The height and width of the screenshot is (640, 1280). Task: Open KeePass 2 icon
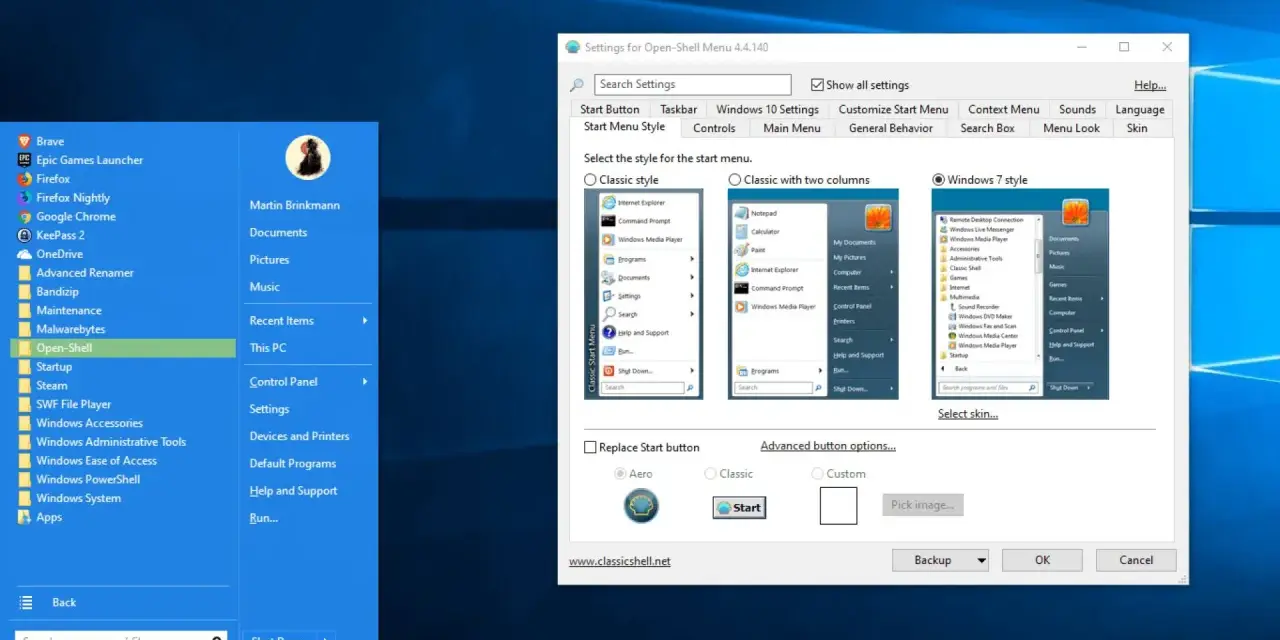[25, 235]
